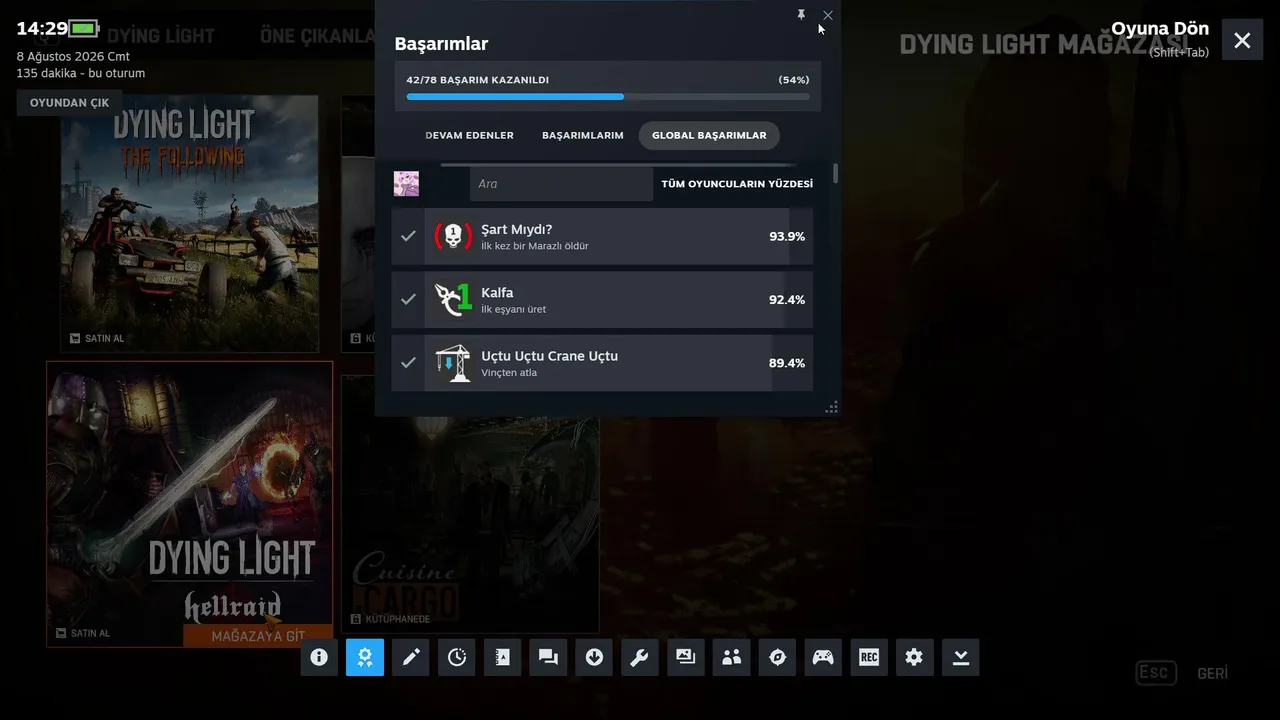Click the battery indicator next to the clock
The image size is (1280, 720).
(x=85, y=28)
